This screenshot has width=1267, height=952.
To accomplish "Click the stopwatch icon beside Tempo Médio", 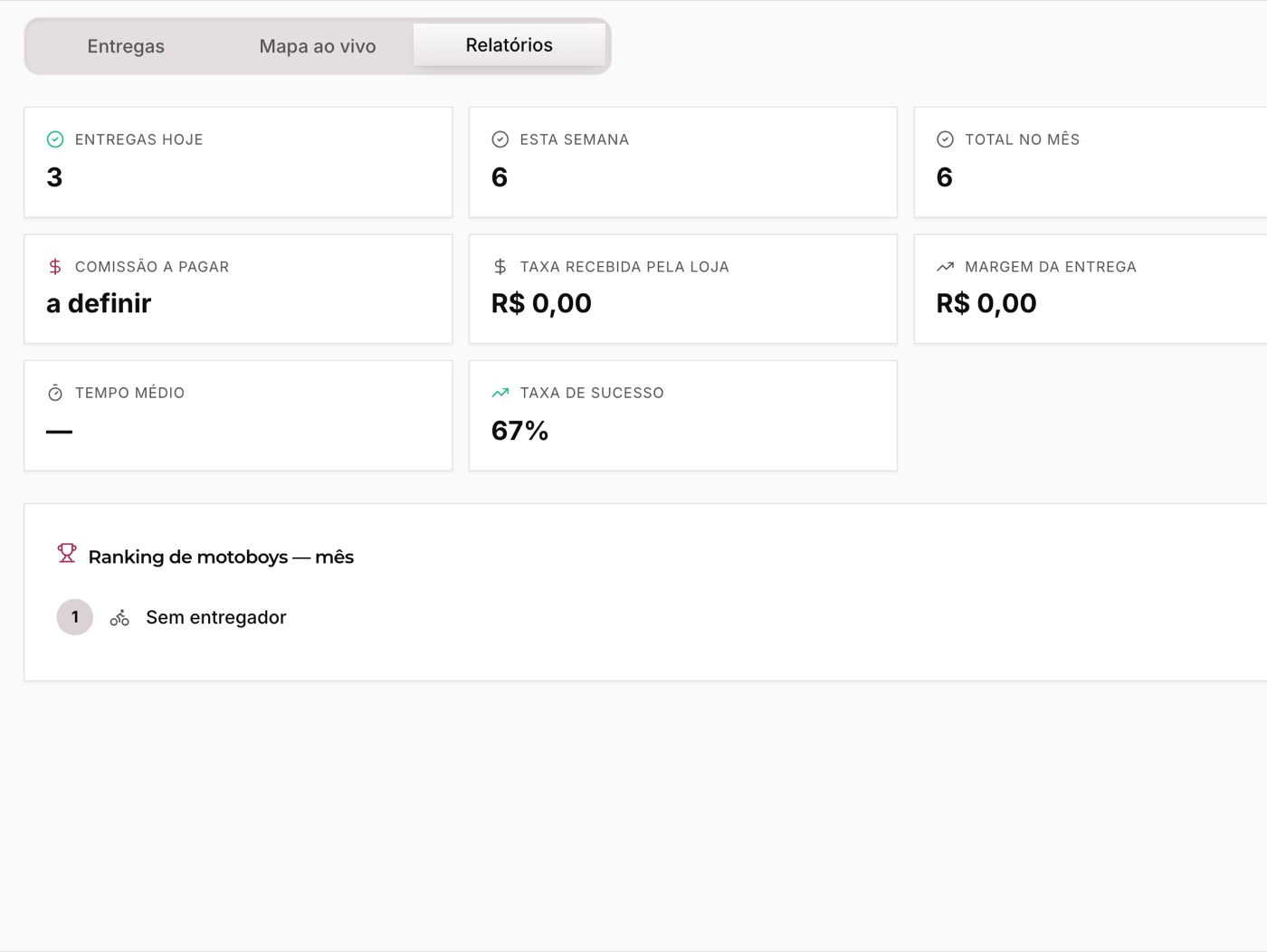I will pyautogui.click(x=55, y=393).
